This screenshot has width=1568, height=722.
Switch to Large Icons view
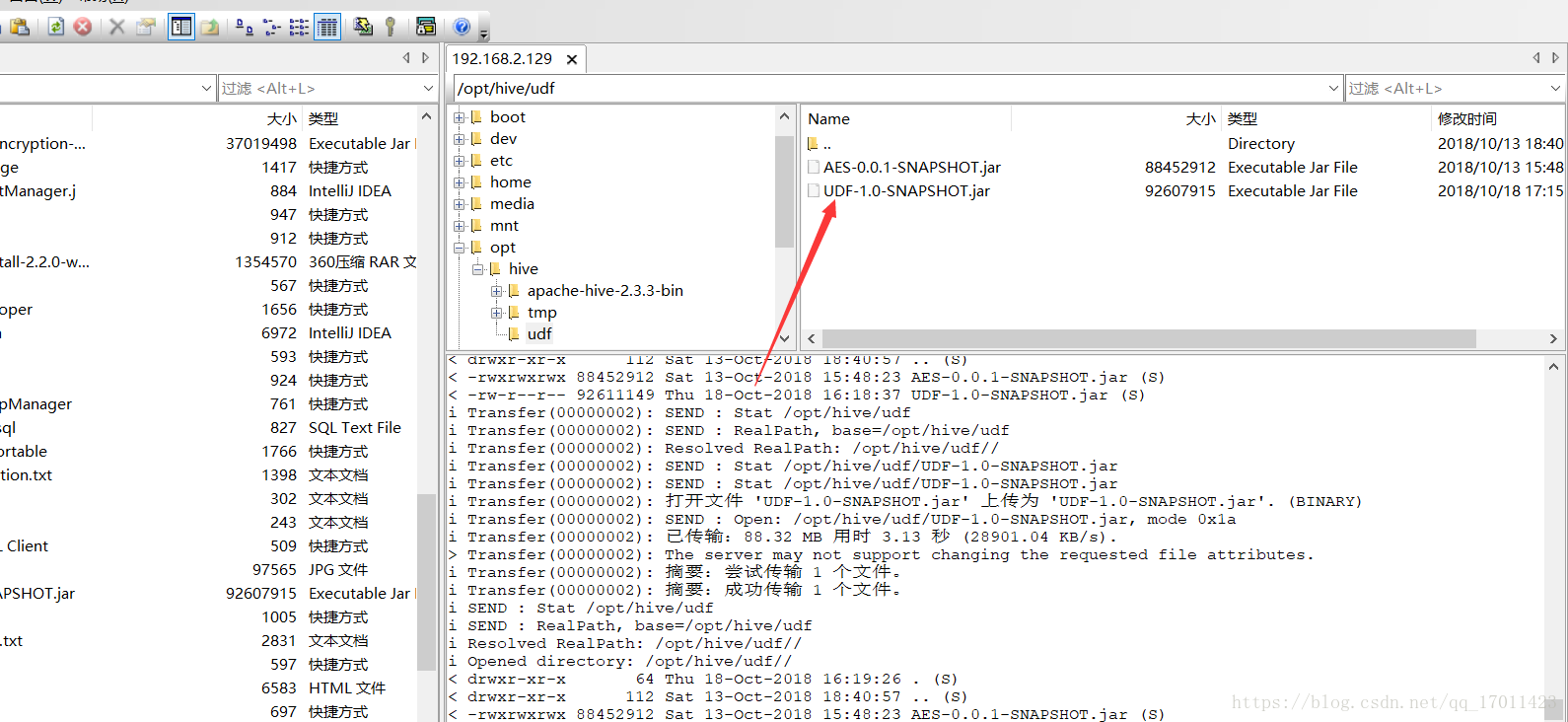(245, 27)
